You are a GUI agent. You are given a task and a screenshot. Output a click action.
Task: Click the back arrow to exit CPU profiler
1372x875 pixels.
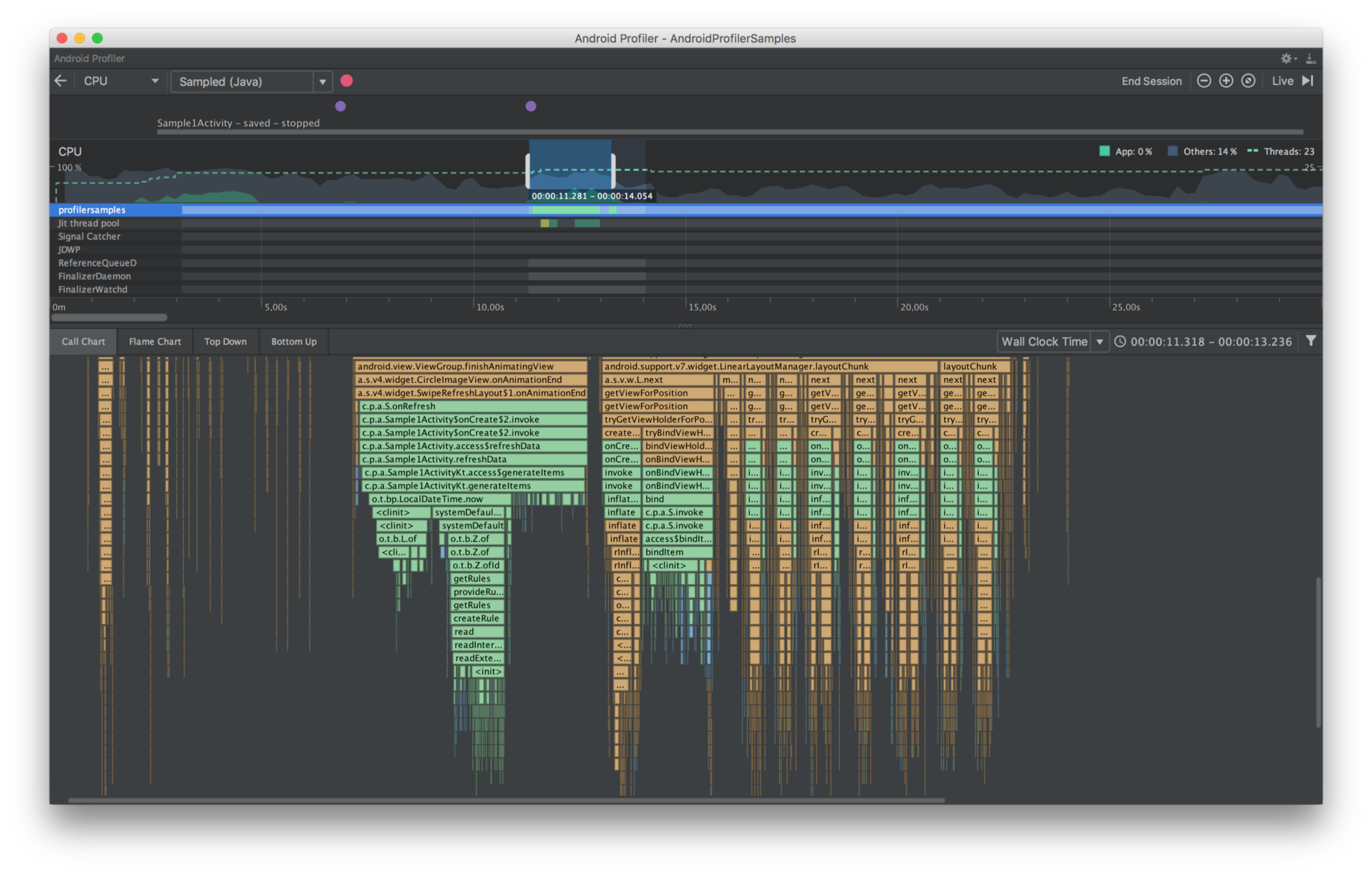click(x=60, y=80)
